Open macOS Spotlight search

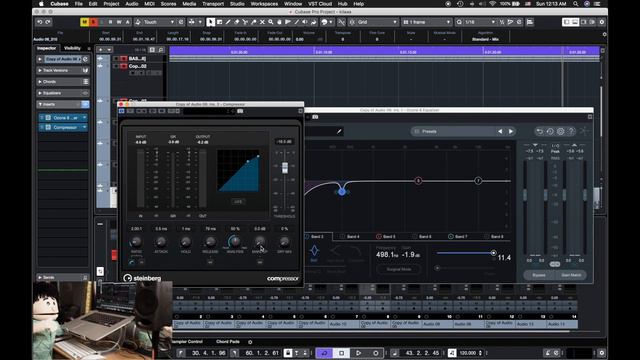[576, 4]
